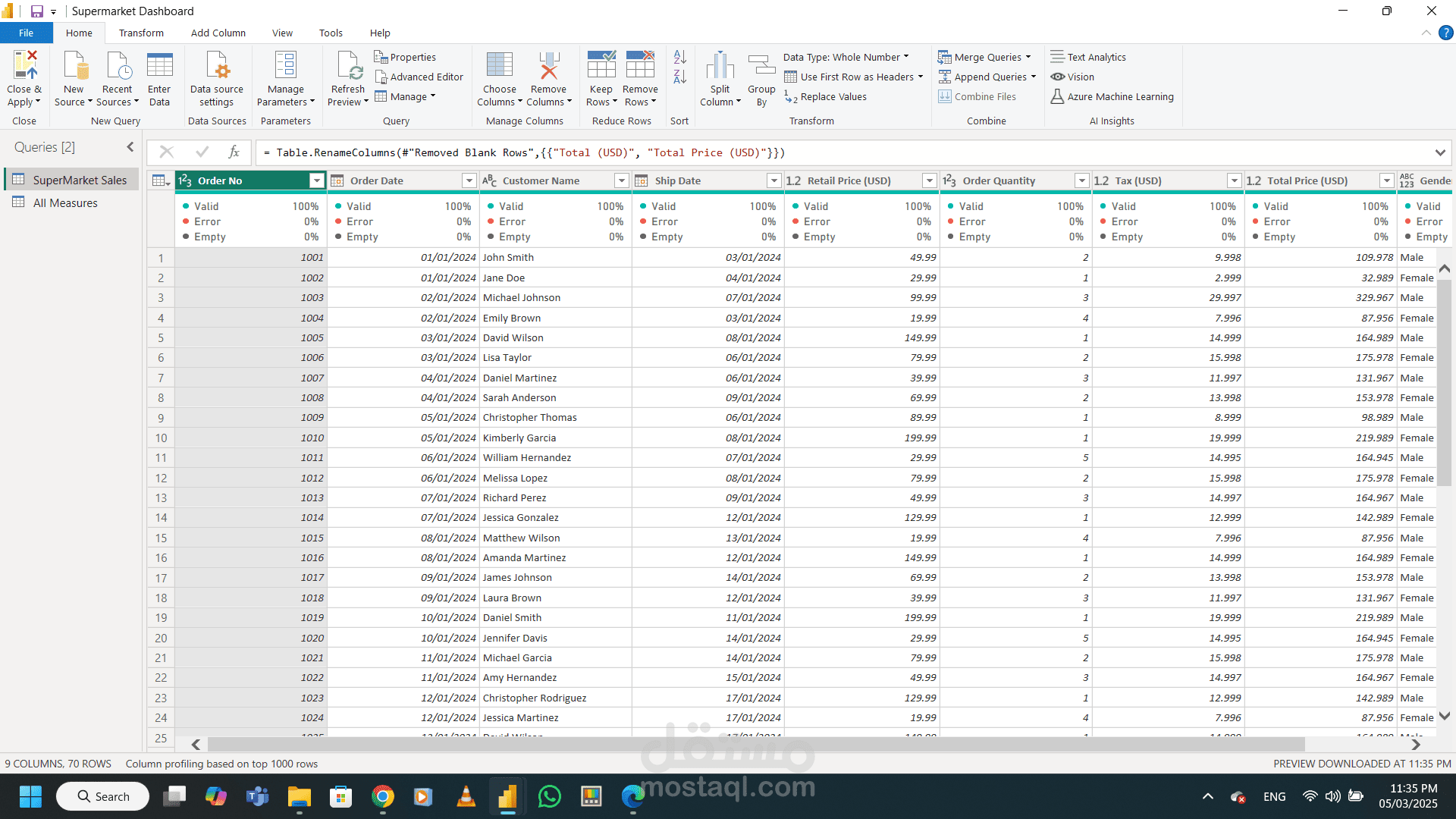Click the Split Column icon

click(x=720, y=66)
